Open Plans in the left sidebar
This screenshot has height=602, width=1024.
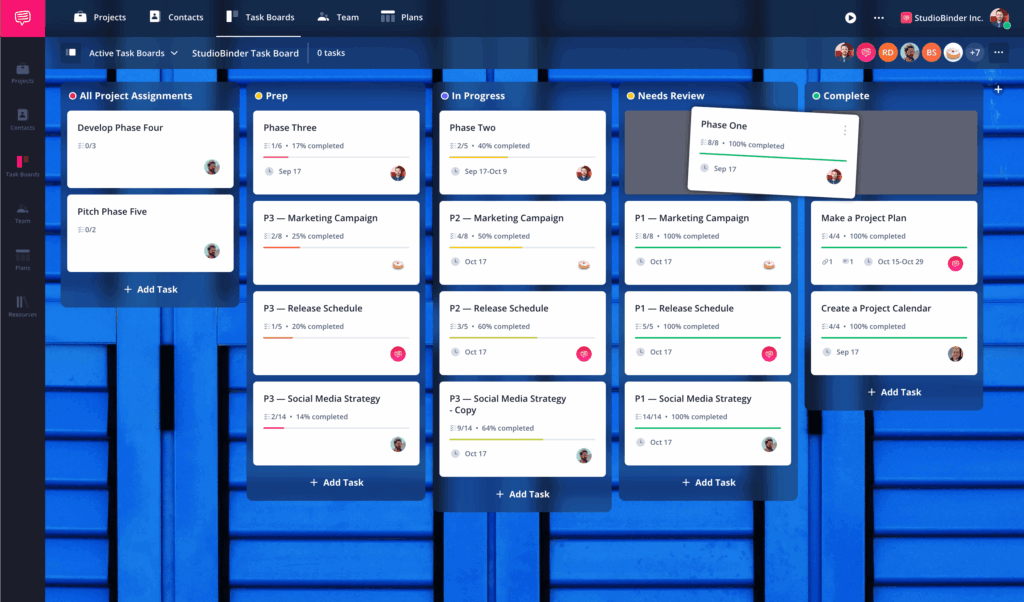tap(22, 260)
